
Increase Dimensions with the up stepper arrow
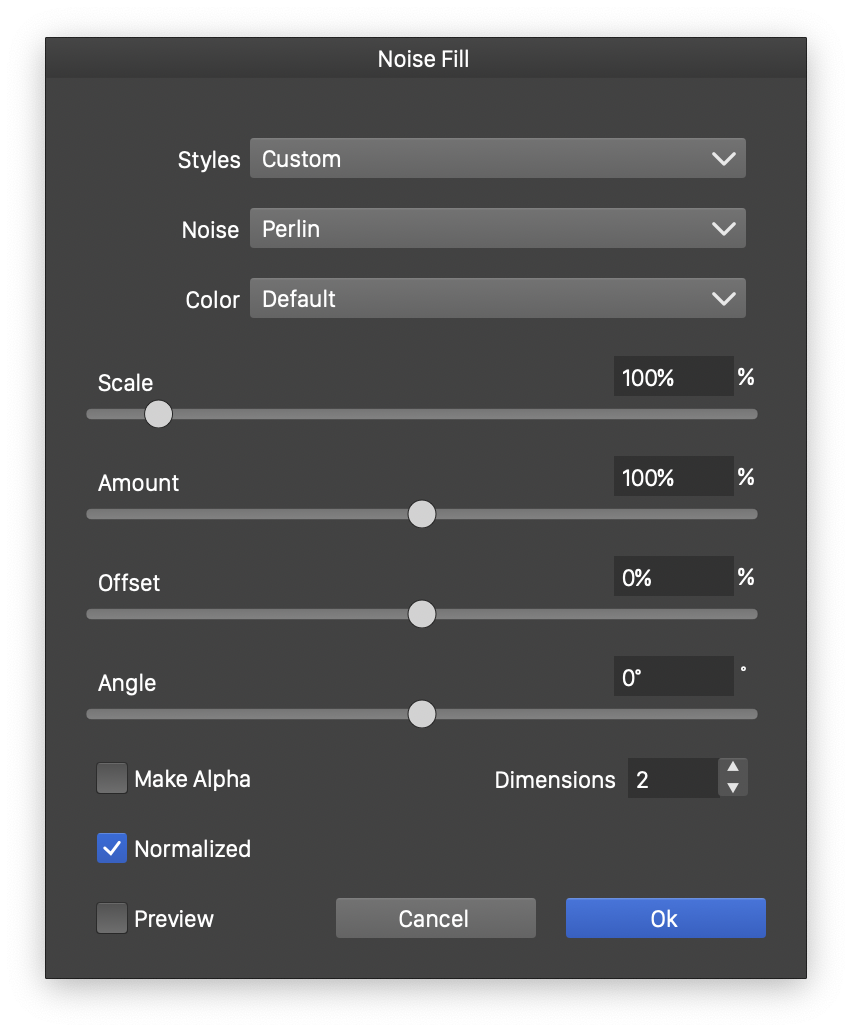[x=733, y=768]
